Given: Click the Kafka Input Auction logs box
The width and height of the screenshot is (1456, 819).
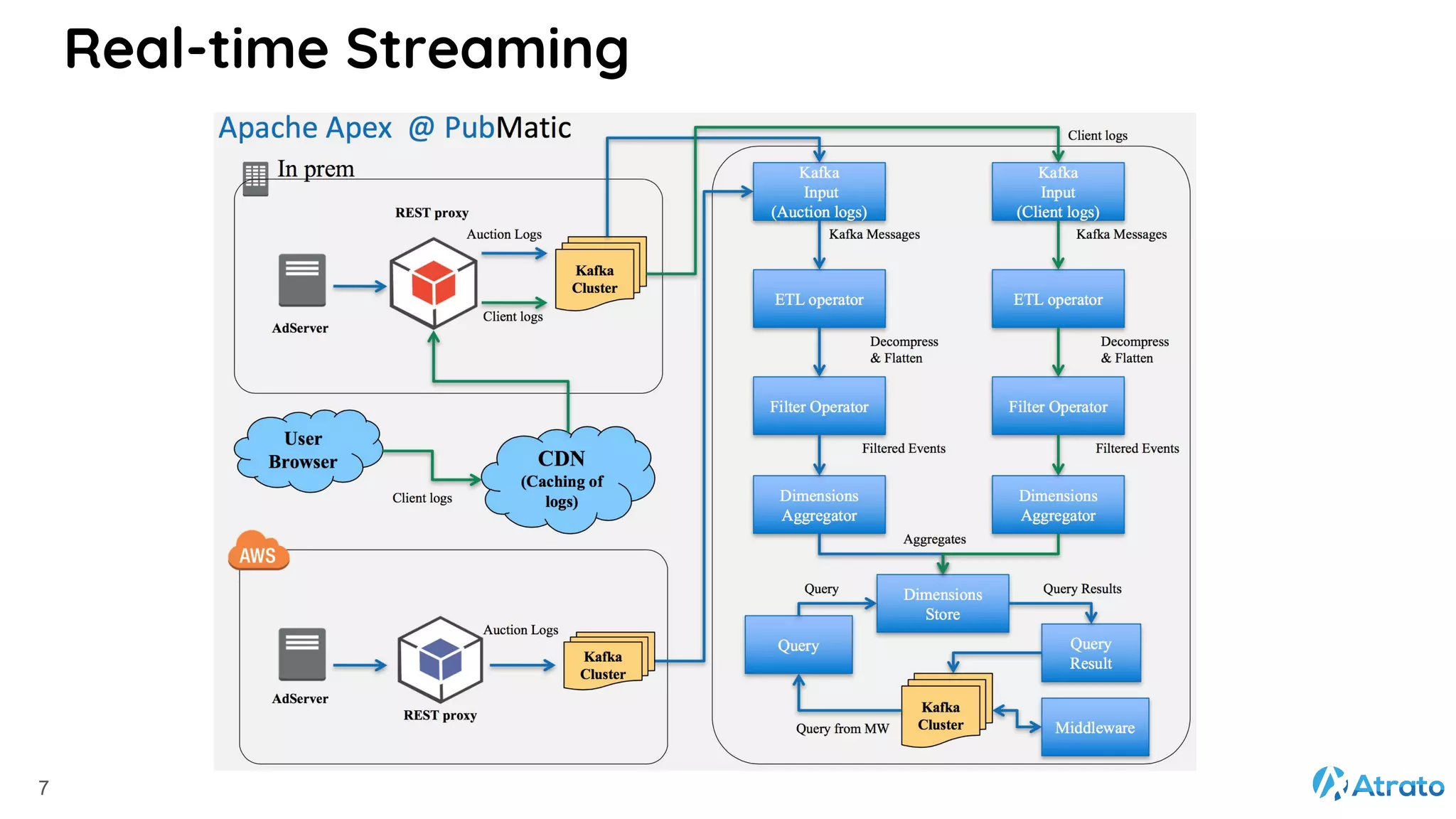Looking at the screenshot, I should point(819,192).
